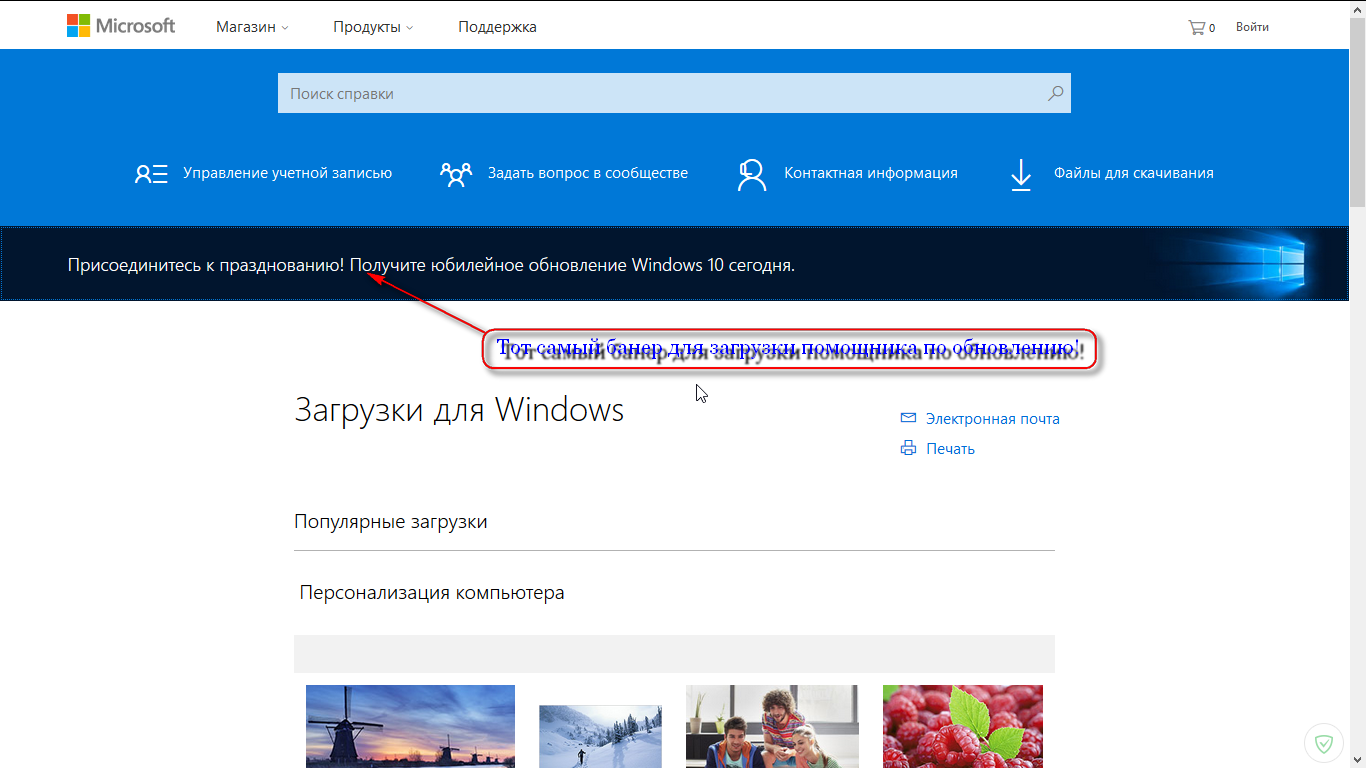The width and height of the screenshot is (1366, 768).
Task: Open the Поддержка menu item
Action: click(497, 27)
